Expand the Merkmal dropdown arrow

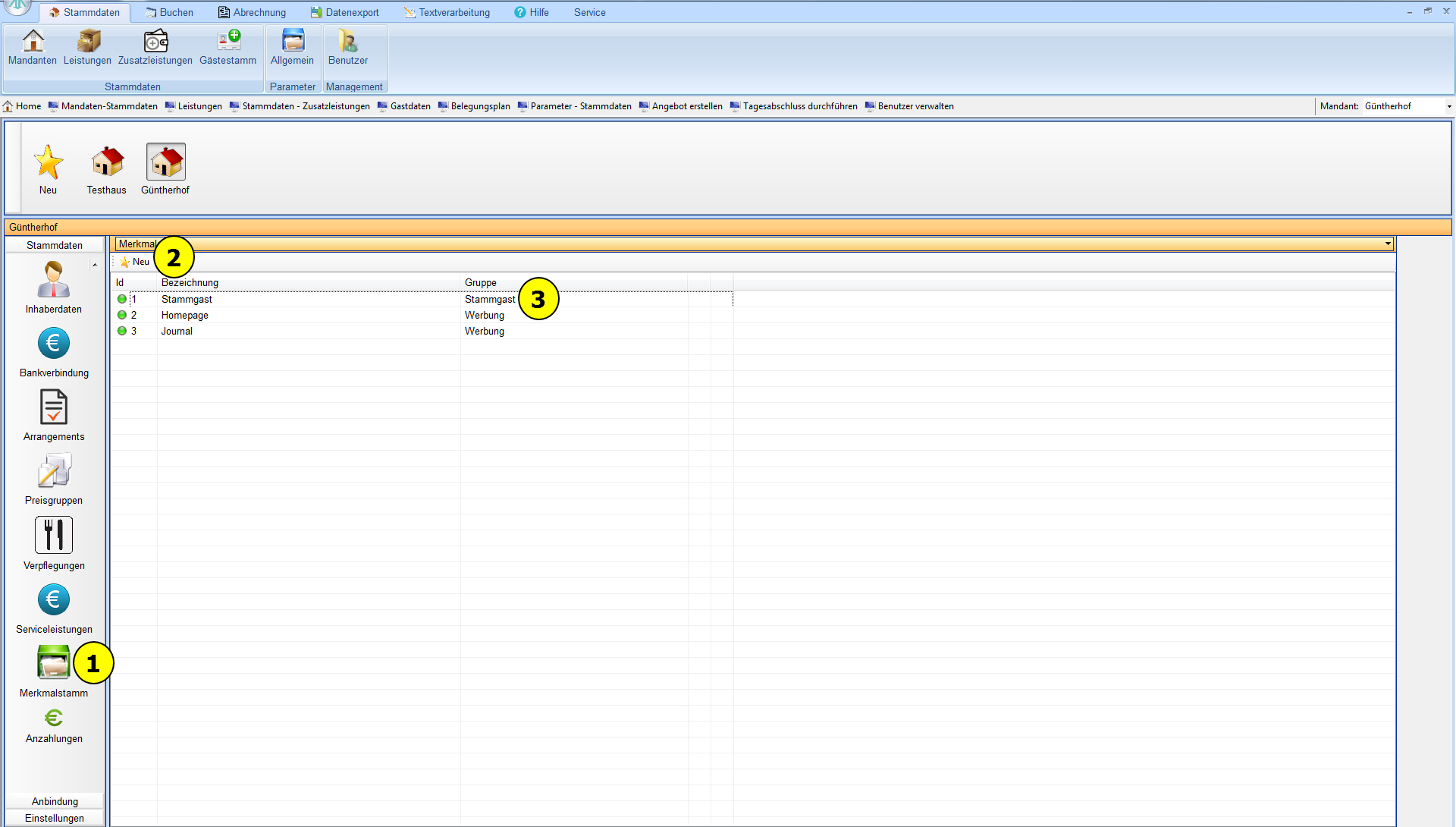tap(1388, 244)
